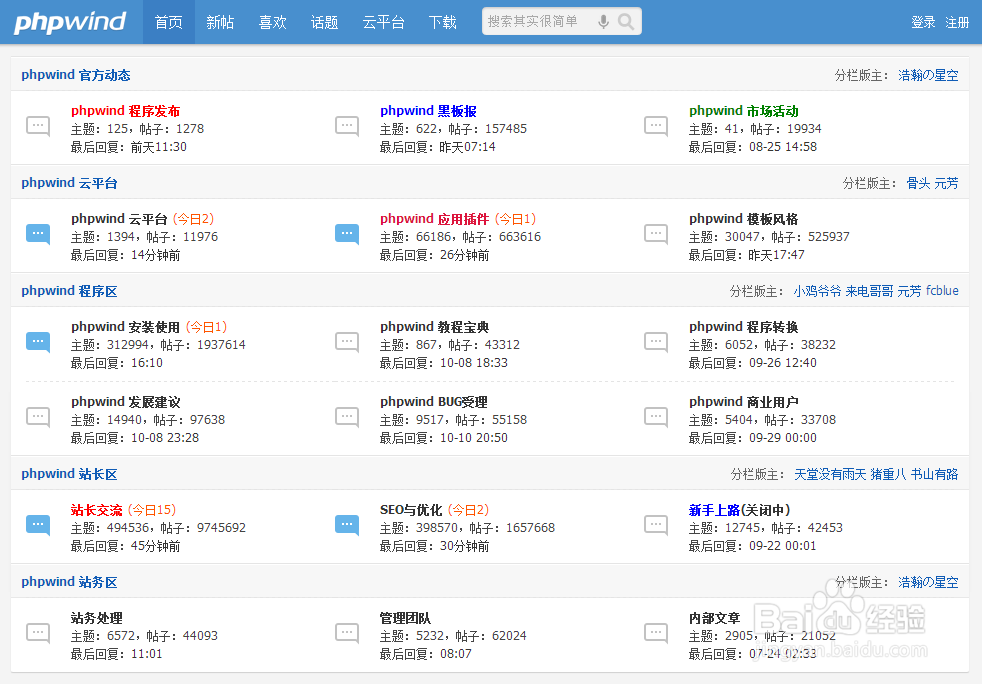
Task: Click the magnifier search icon
Action: point(625,22)
